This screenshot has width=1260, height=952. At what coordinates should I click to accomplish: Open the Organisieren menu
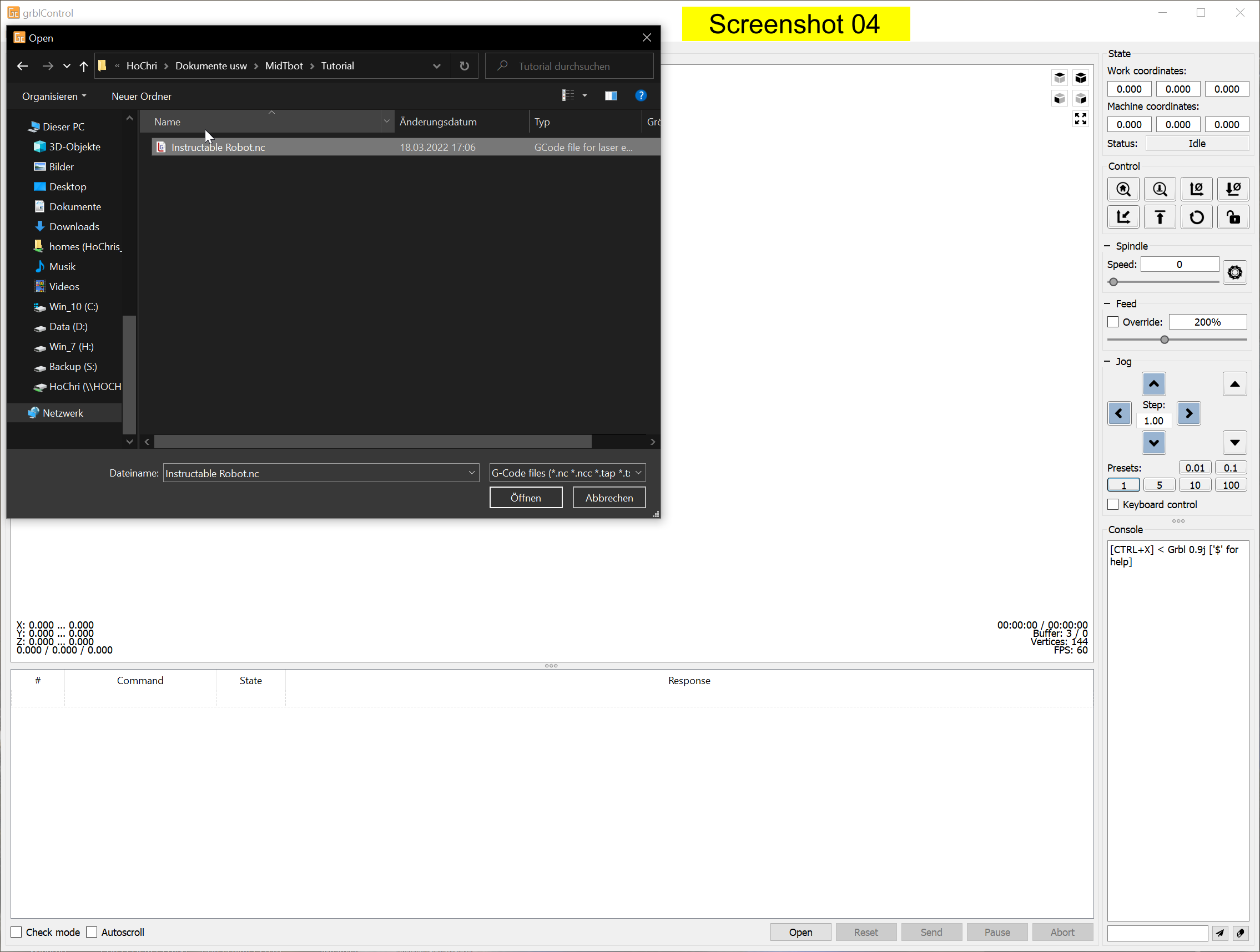pos(53,95)
